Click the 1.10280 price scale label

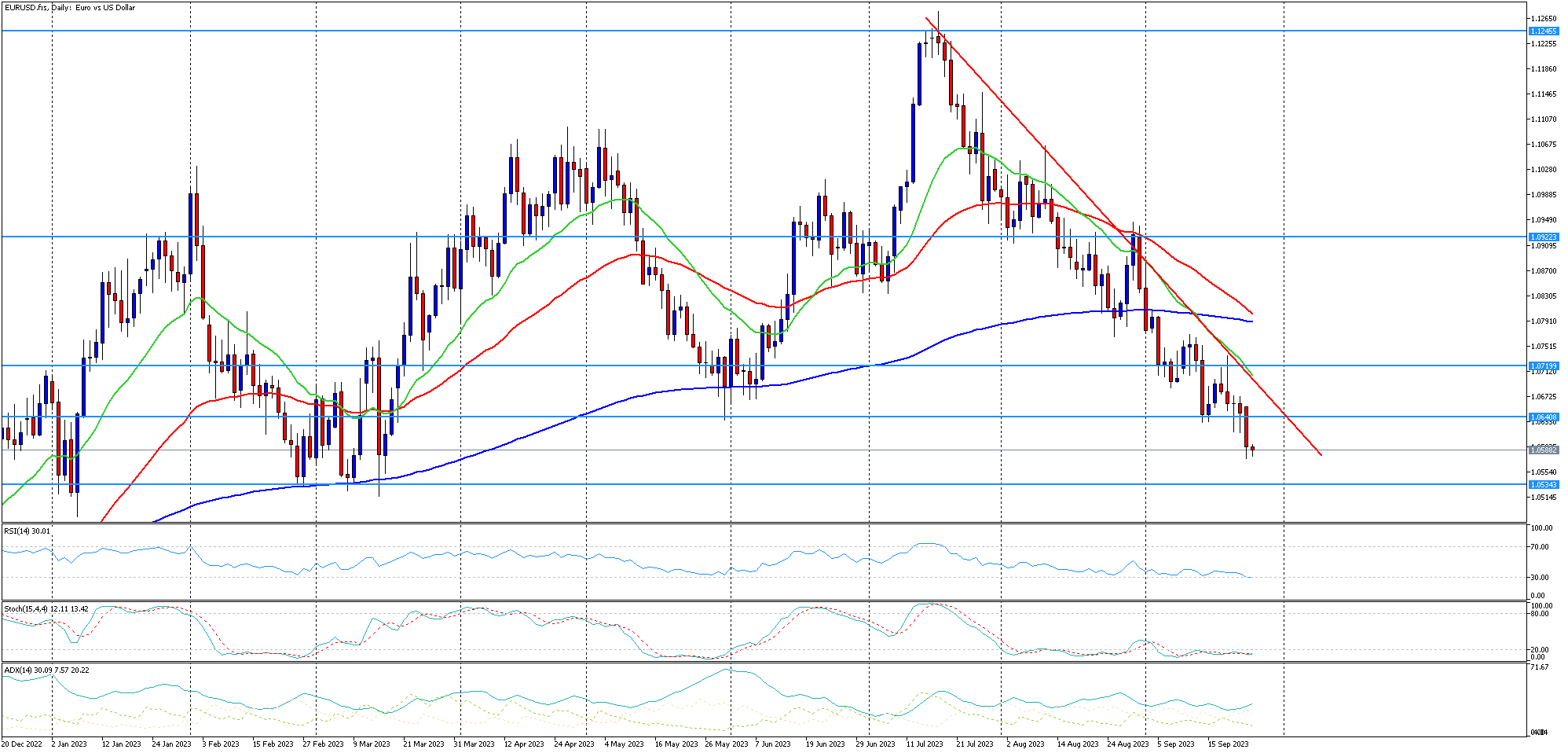(x=1544, y=170)
